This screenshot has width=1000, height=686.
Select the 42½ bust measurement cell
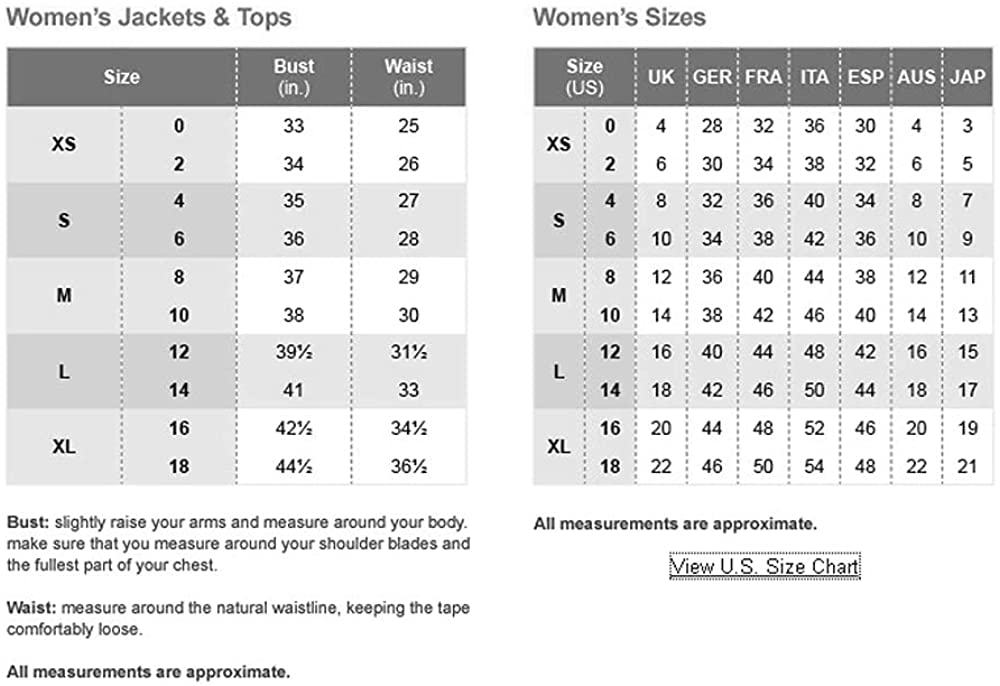tap(293, 429)
